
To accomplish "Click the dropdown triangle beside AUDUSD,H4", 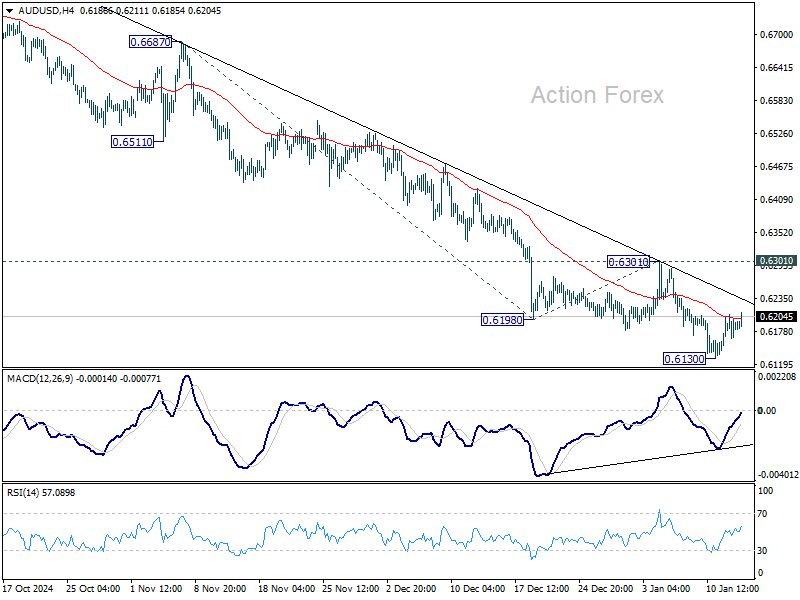I will click(10, 11).
